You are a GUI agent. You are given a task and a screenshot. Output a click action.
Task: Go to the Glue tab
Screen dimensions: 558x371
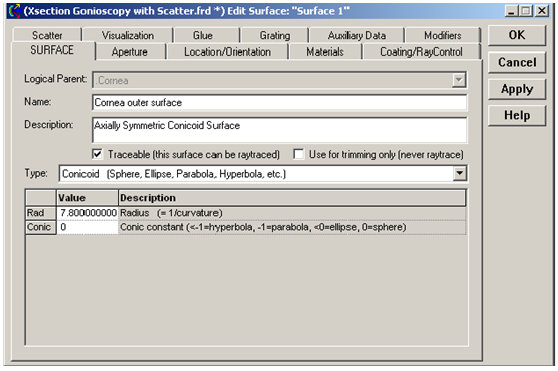point(203,35)
